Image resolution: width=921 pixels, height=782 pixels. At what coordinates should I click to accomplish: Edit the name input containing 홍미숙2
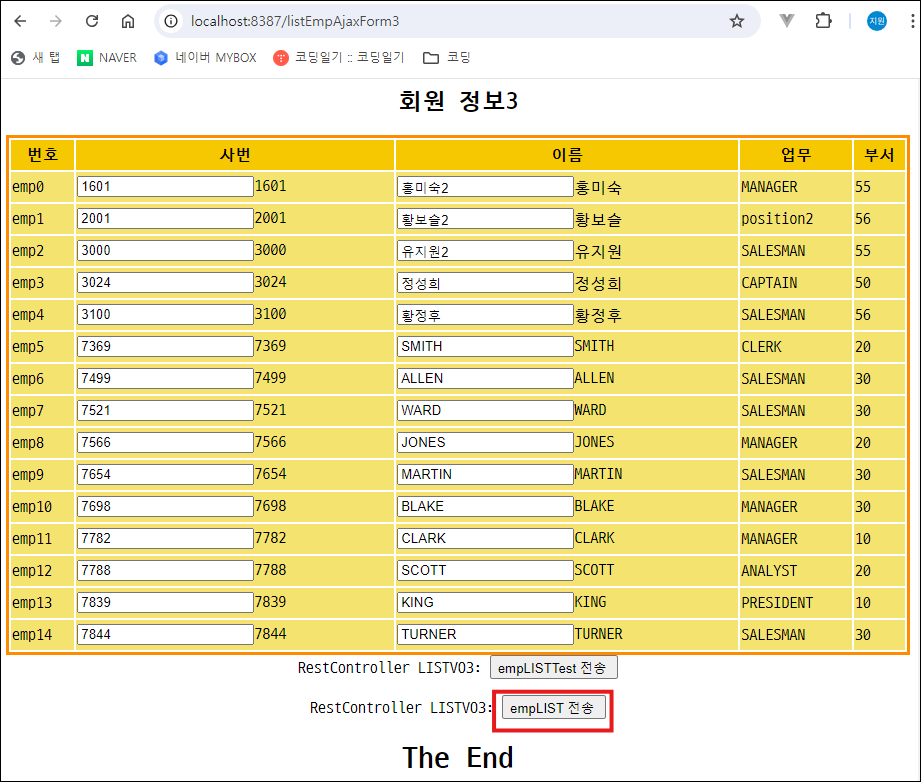(x=485, y=187)
